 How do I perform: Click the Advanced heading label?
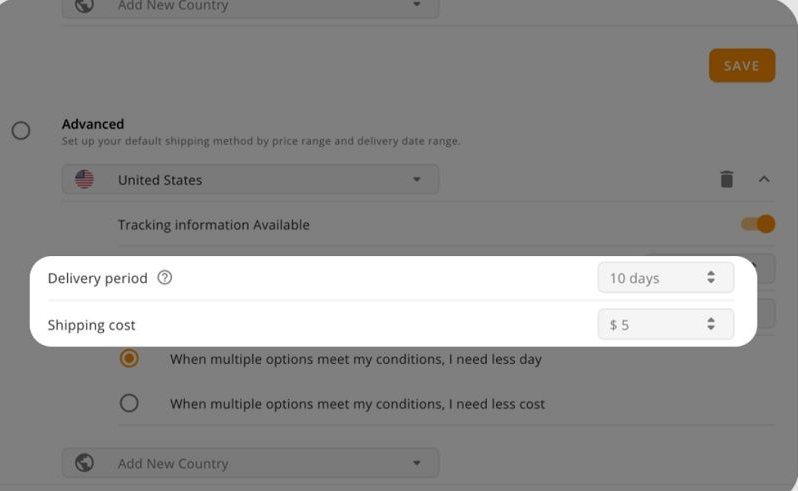(93, 124)
